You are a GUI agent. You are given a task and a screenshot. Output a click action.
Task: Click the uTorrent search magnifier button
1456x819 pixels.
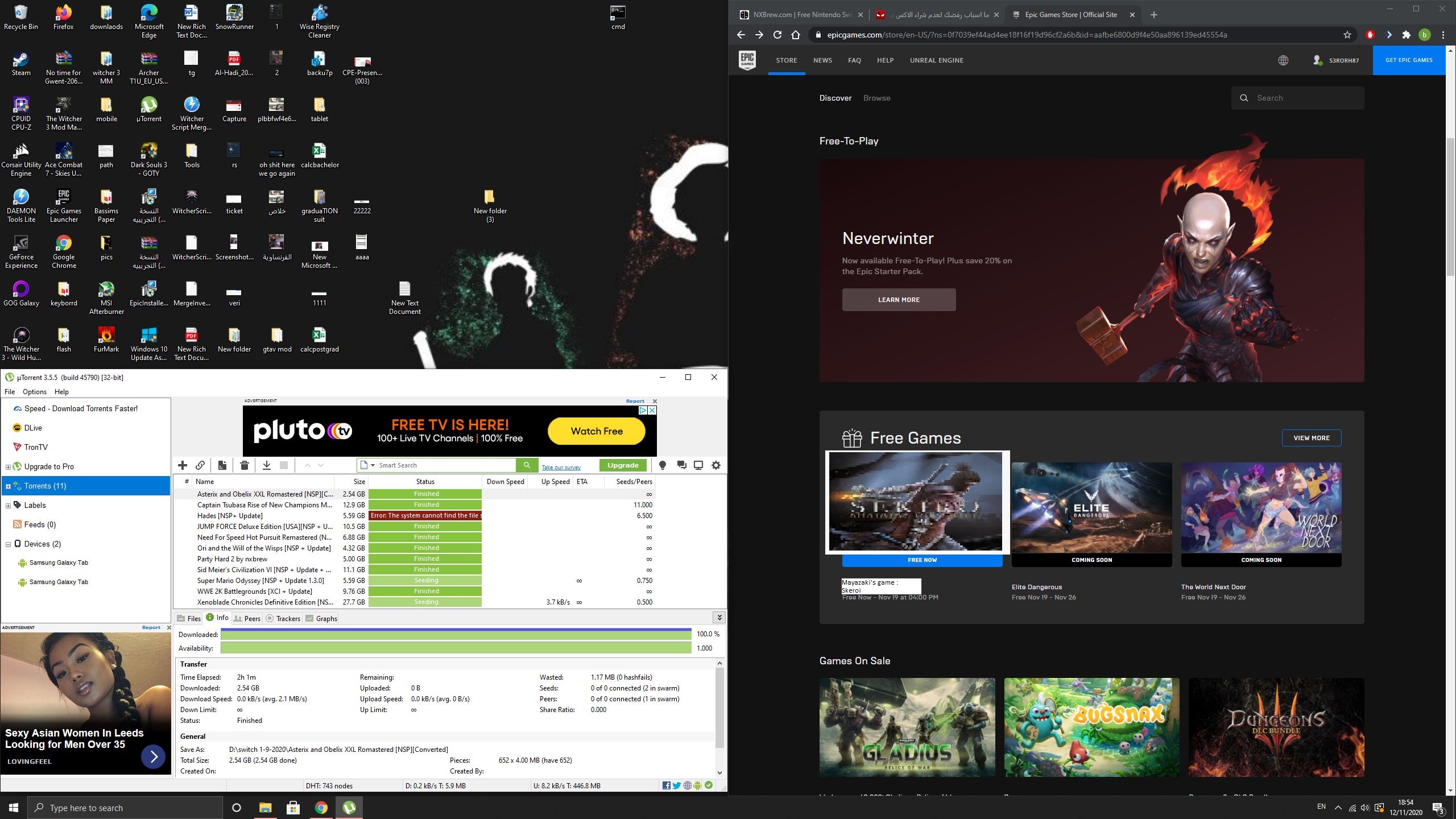point(527,465)
